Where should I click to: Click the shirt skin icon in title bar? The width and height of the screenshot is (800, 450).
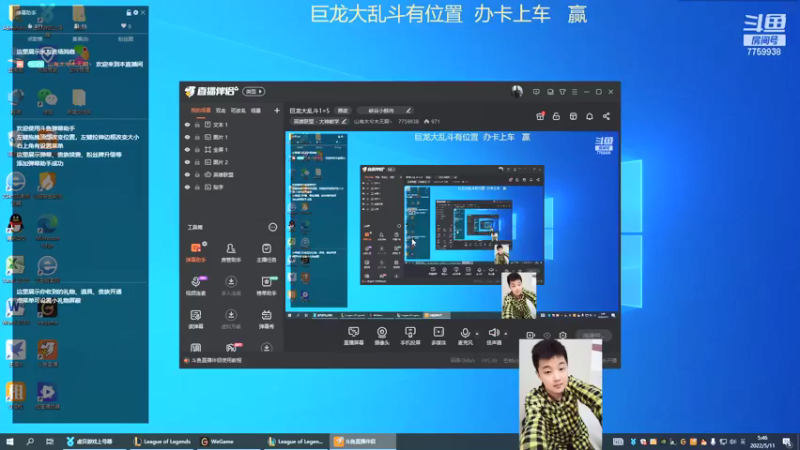pyautogui.click(x=562, y=92)
